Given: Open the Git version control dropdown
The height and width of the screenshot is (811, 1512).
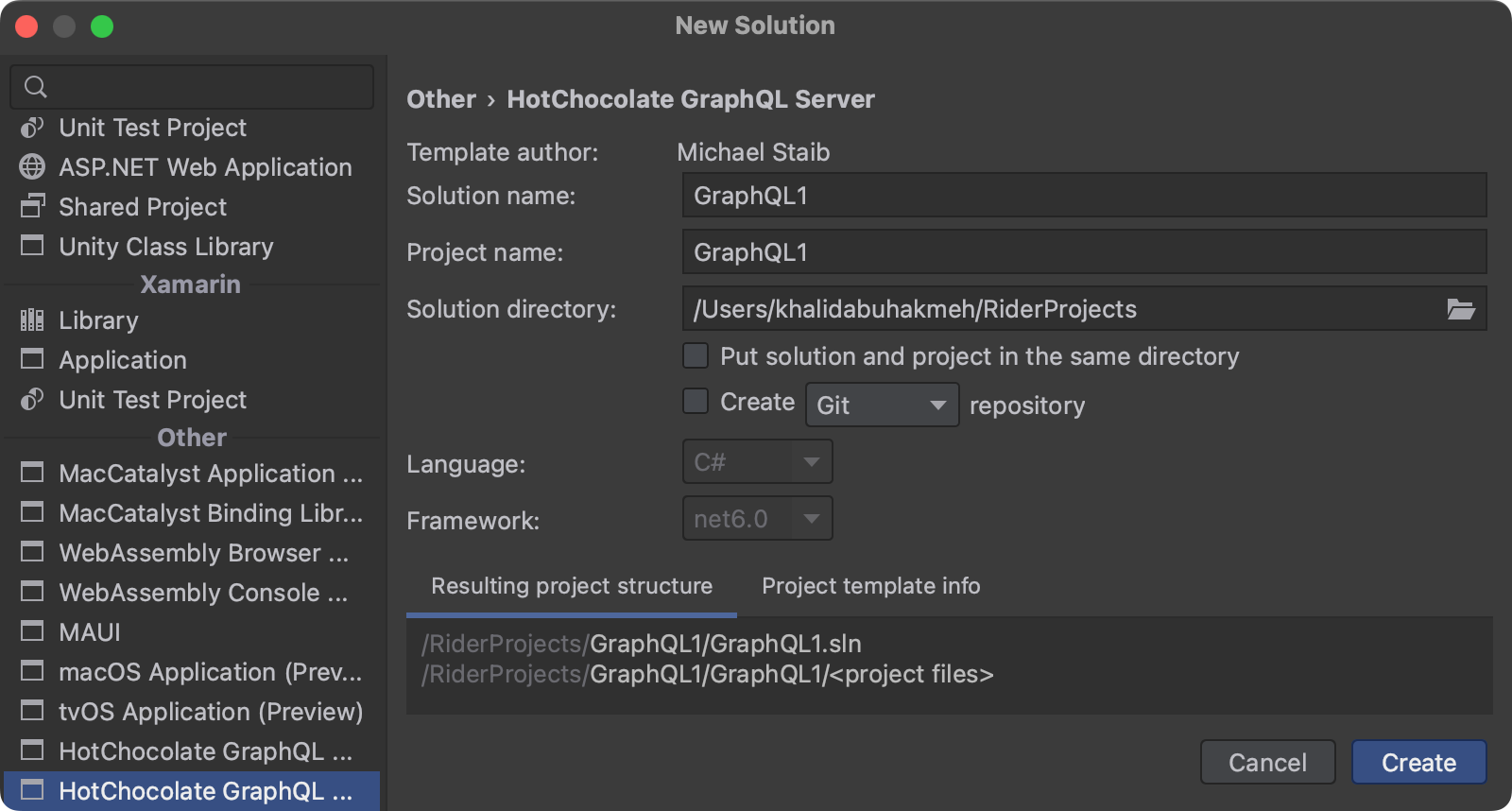Looking at the screenshot, I should 882,405.
